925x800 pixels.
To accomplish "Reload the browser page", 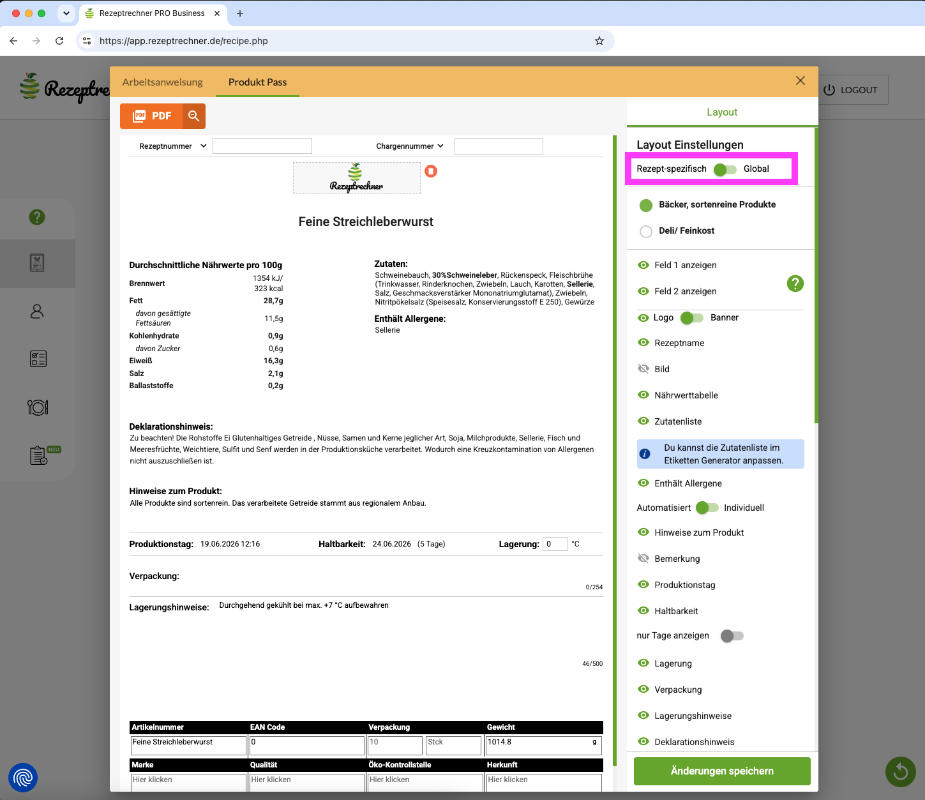I will [x=59, y=41].
